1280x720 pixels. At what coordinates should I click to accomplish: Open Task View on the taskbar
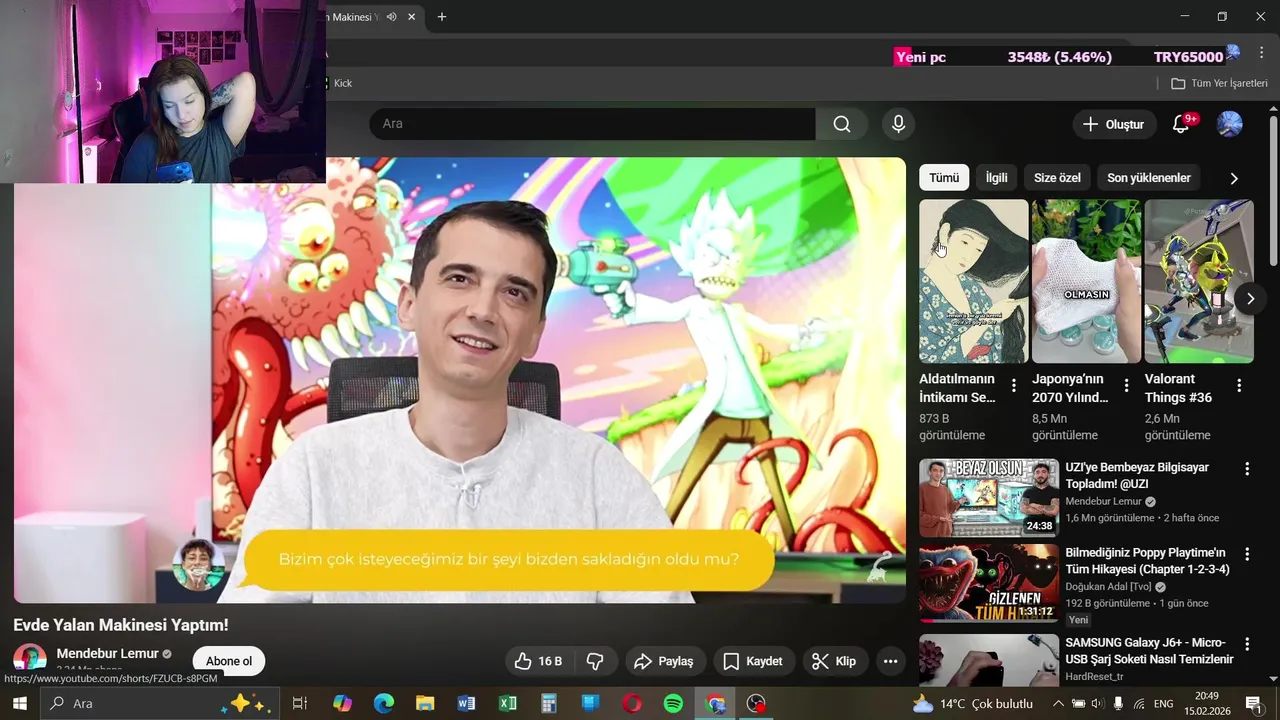(299, 703)
